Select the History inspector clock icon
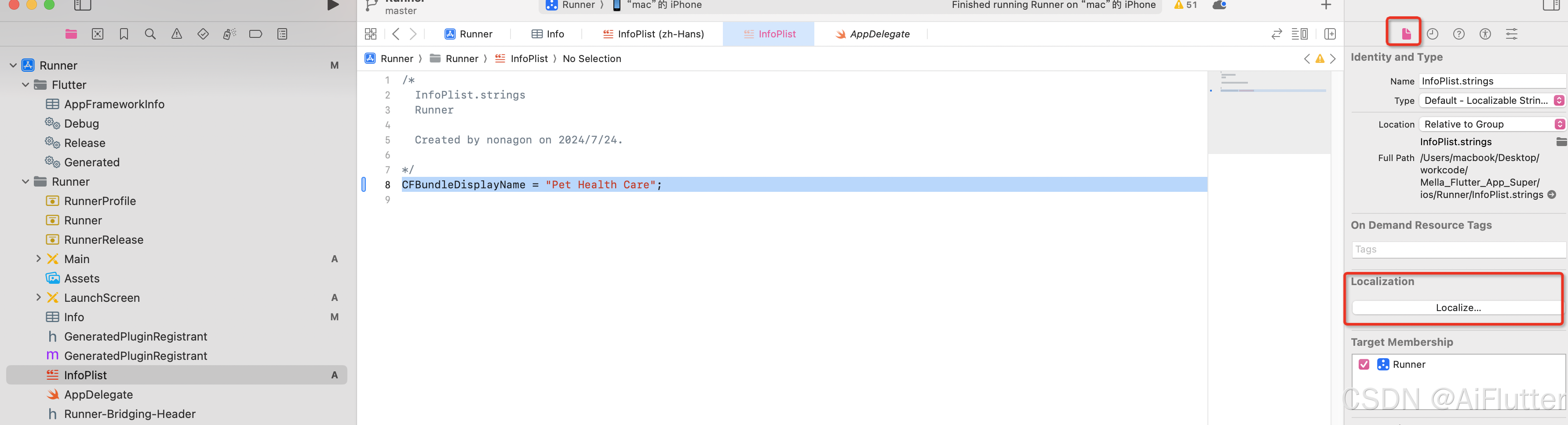 coord(1433,34)
